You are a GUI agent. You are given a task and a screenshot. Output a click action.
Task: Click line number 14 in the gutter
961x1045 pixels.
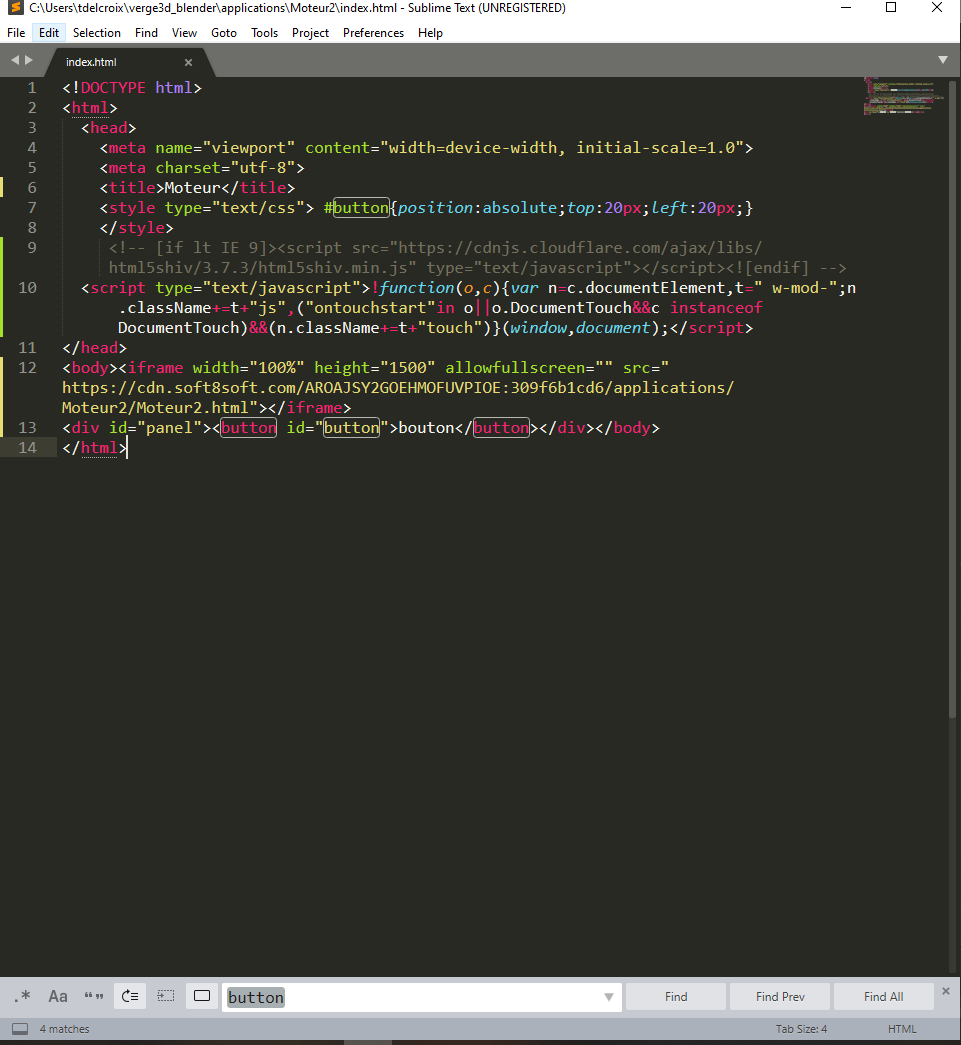pyautogui.click(x=27, y=448)
